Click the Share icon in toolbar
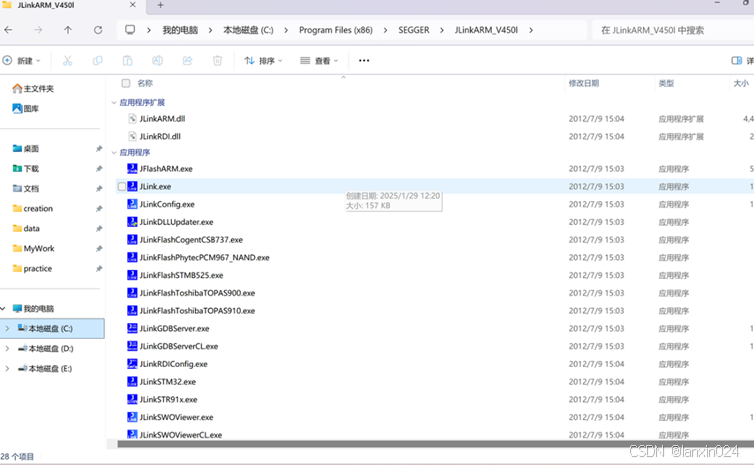 pyautogui.click(x=188, y=61)
